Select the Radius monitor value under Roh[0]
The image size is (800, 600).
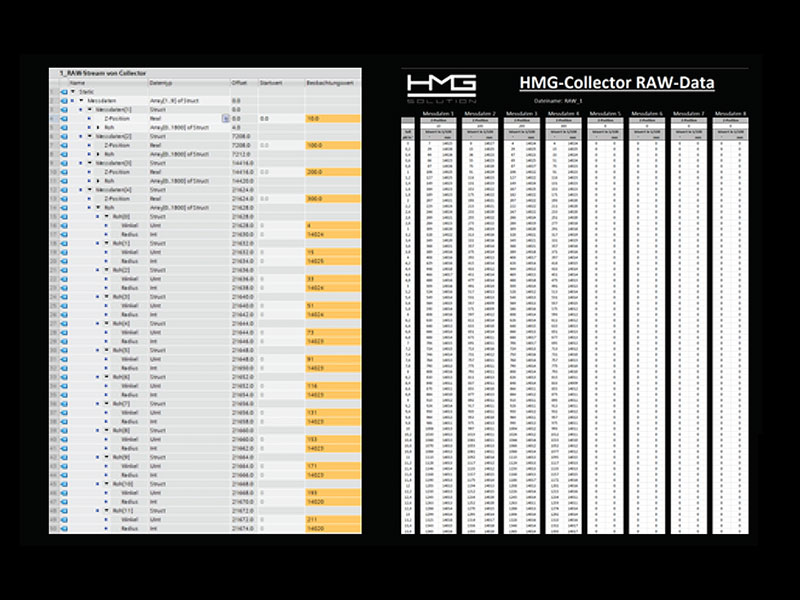coord(333,234)
